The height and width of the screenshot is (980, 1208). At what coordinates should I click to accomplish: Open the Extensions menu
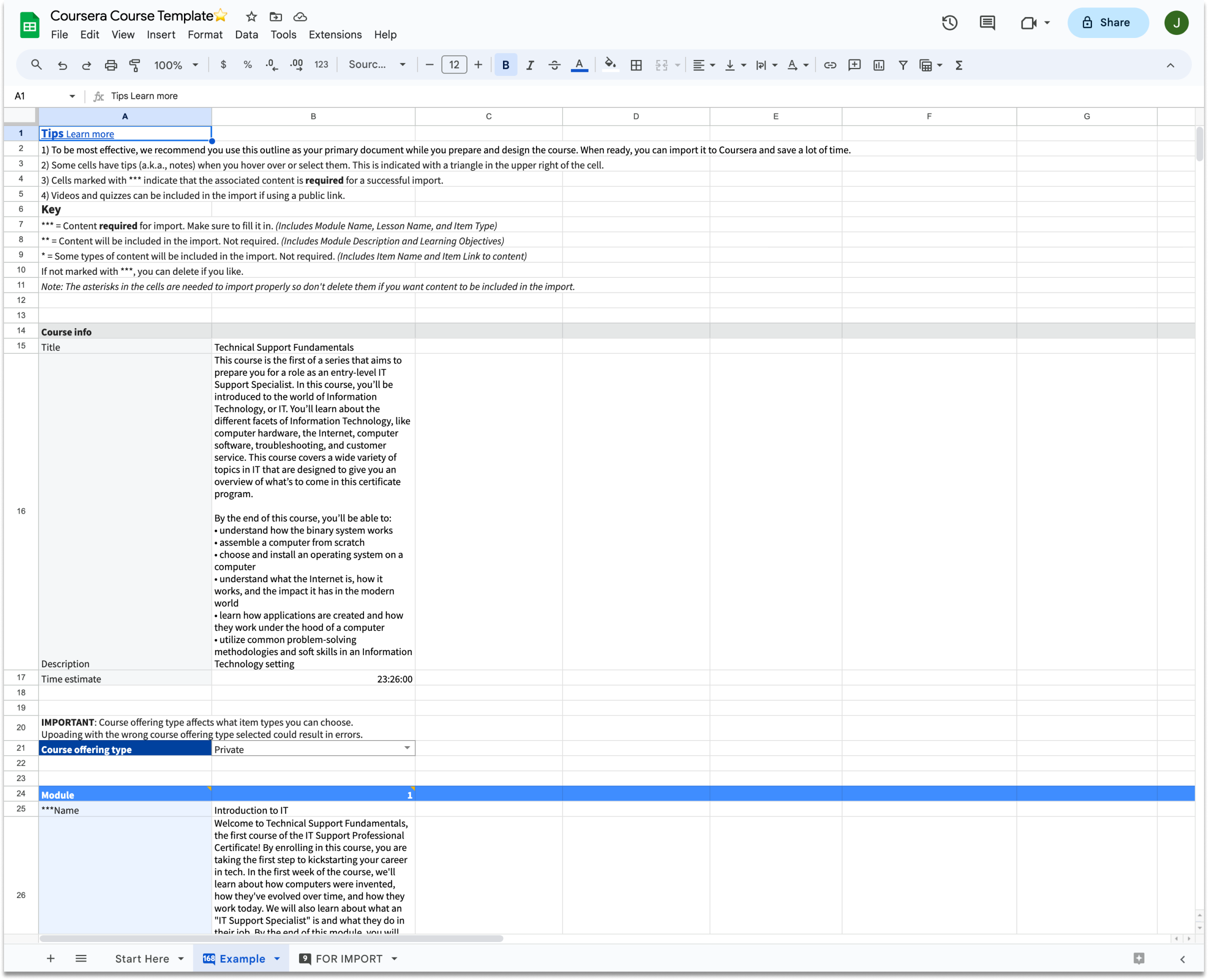tap(335, 34)
